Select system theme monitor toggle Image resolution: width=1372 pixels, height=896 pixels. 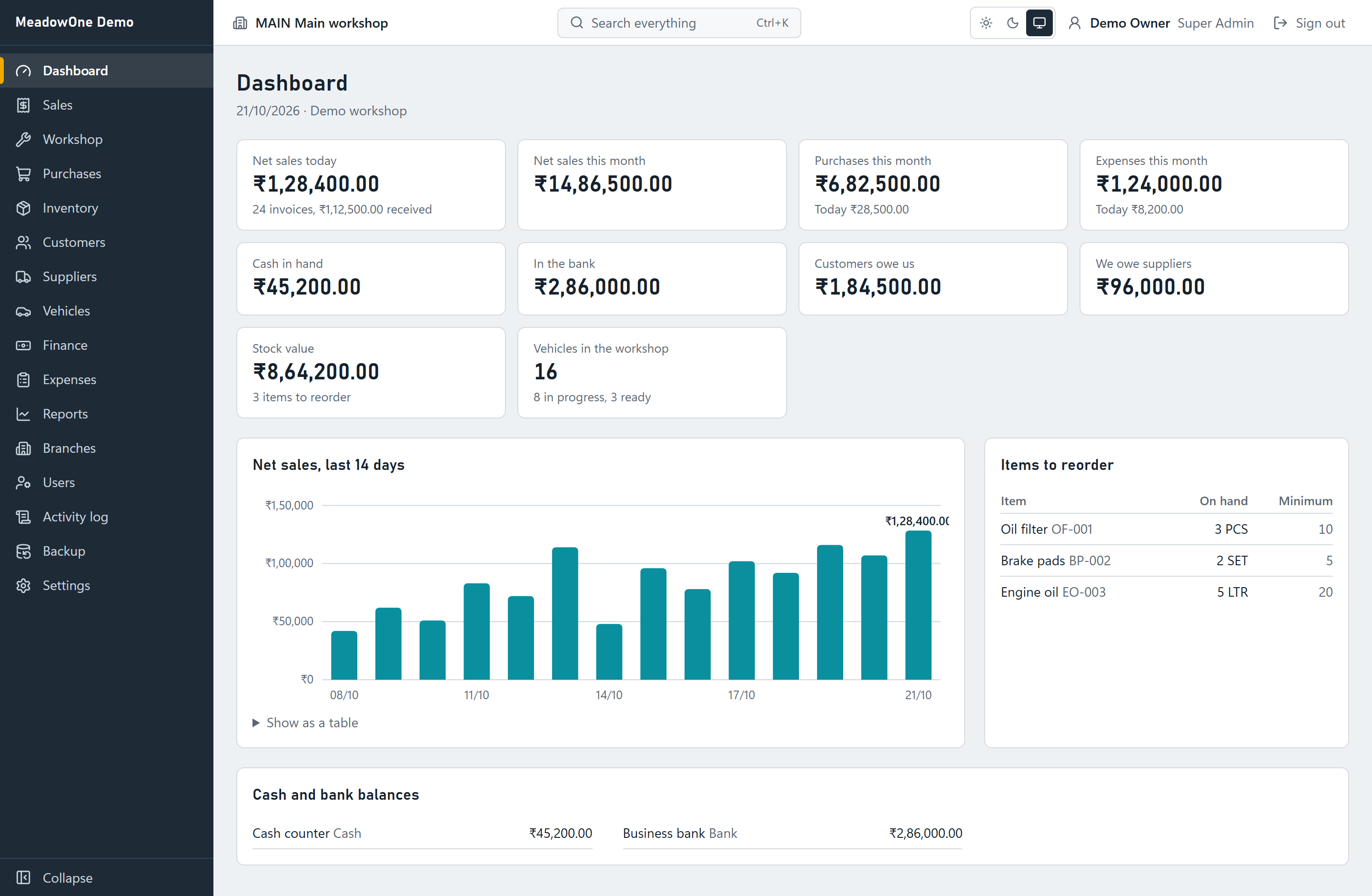(1039, 23)
